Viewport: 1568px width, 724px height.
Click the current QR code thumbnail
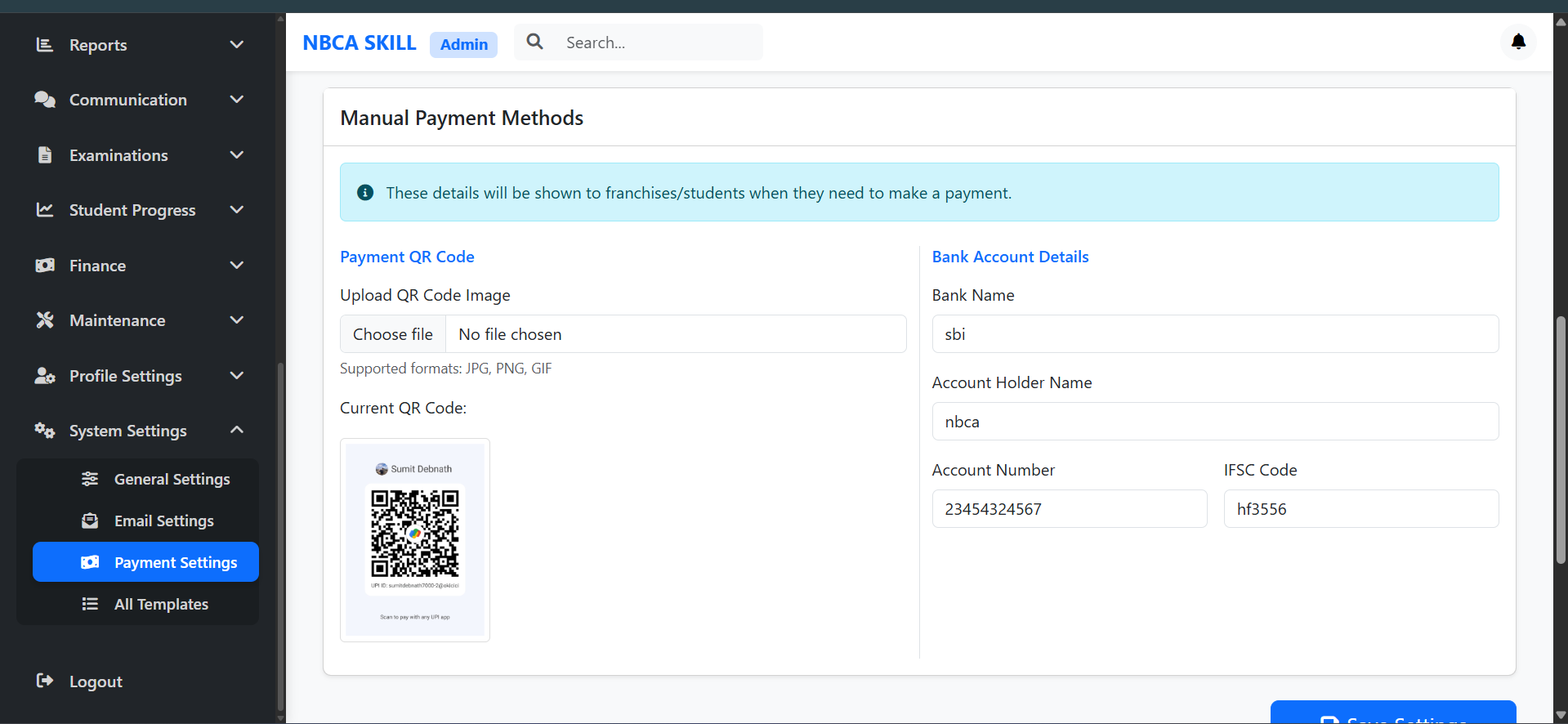point(415,540)
